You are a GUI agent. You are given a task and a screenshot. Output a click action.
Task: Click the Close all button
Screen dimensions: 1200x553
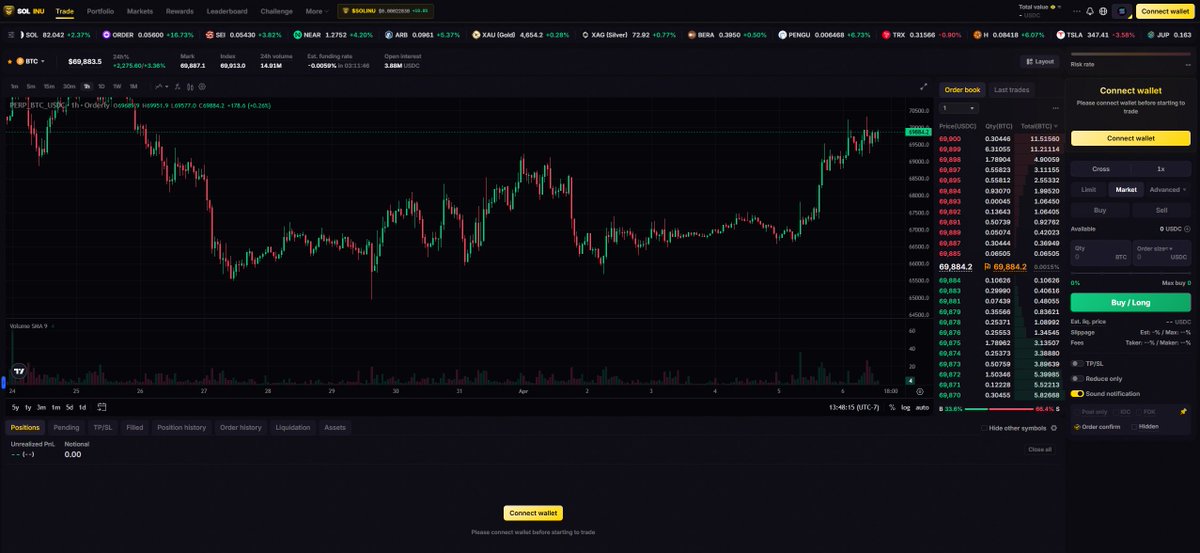[1040, 449]
